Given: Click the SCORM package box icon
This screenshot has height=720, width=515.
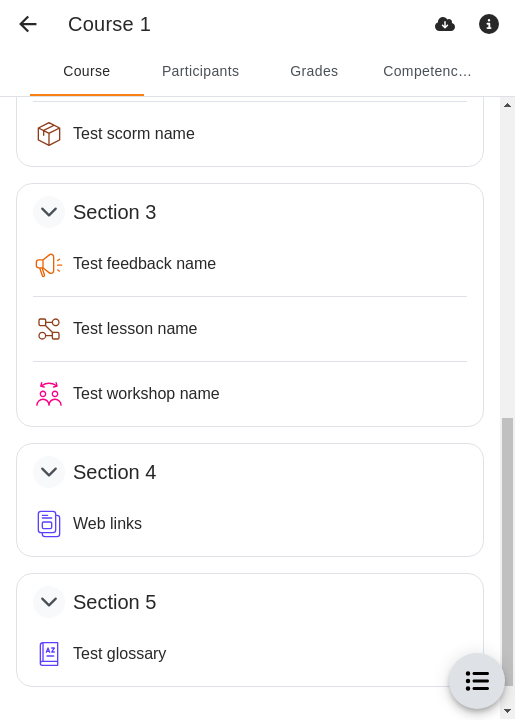Looking at the screenshot, I should pyautogui.click(x=49, y=134).
